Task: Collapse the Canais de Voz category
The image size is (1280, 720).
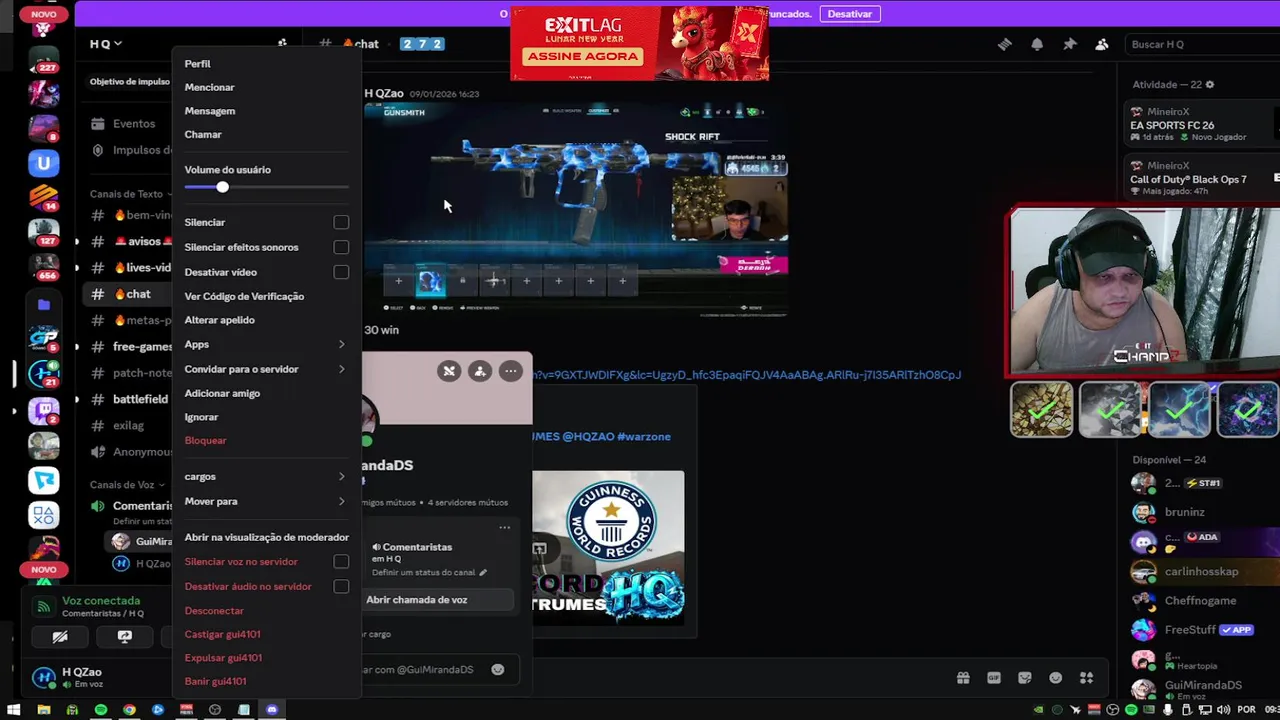Action: 127,485
